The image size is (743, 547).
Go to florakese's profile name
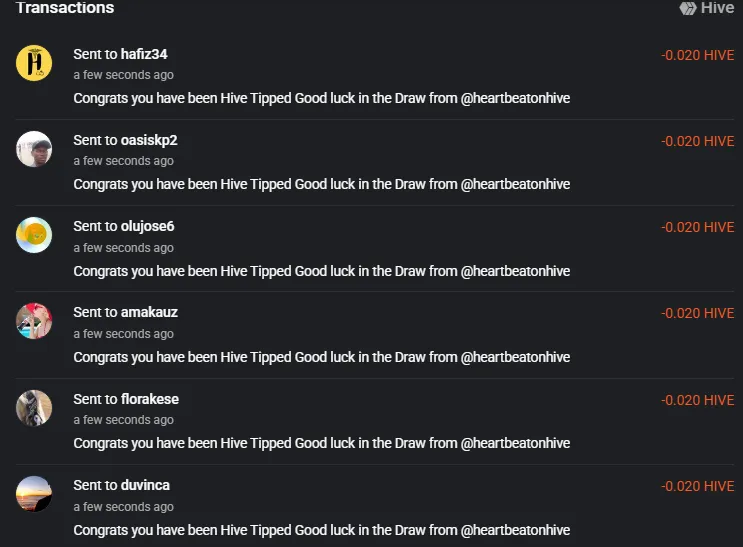150,399
